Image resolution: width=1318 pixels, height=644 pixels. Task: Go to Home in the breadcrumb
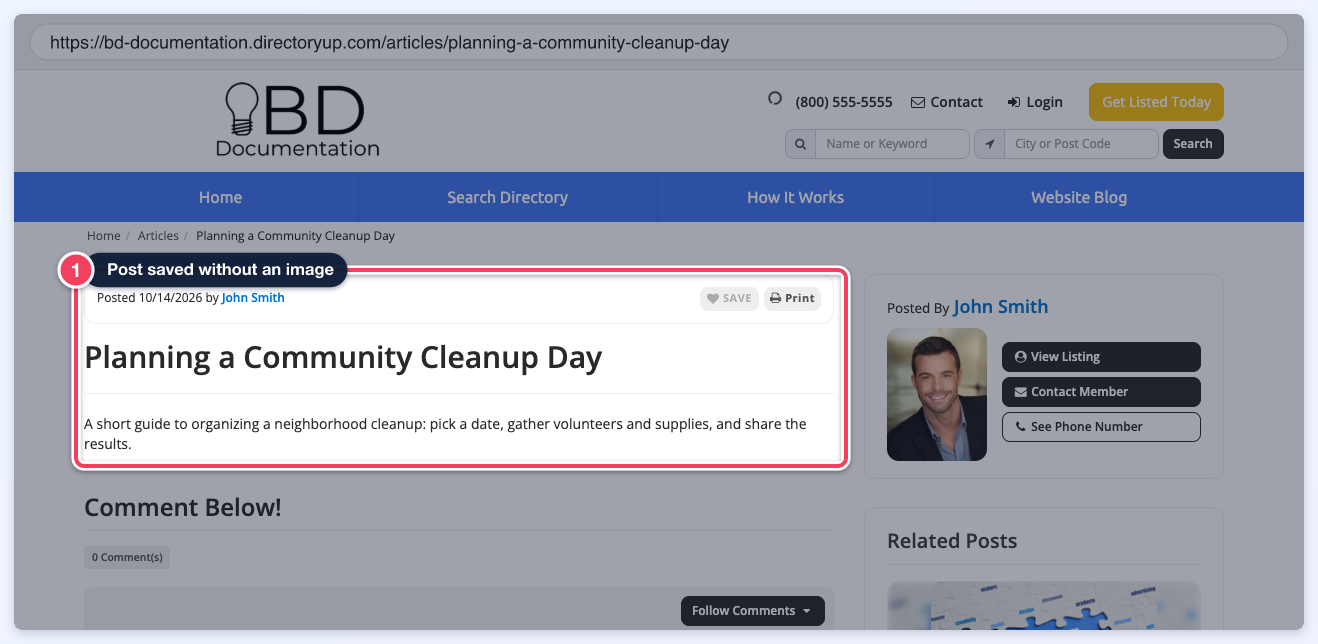point(104,236)
